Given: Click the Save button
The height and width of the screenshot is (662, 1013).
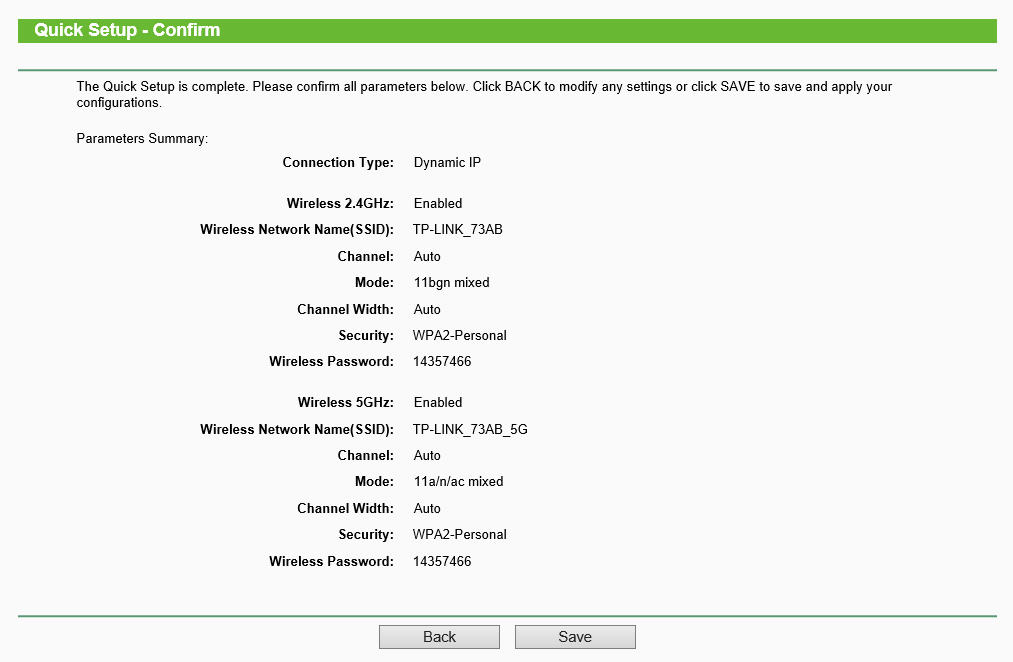Looking at the screenshot, I should [575, 637].
